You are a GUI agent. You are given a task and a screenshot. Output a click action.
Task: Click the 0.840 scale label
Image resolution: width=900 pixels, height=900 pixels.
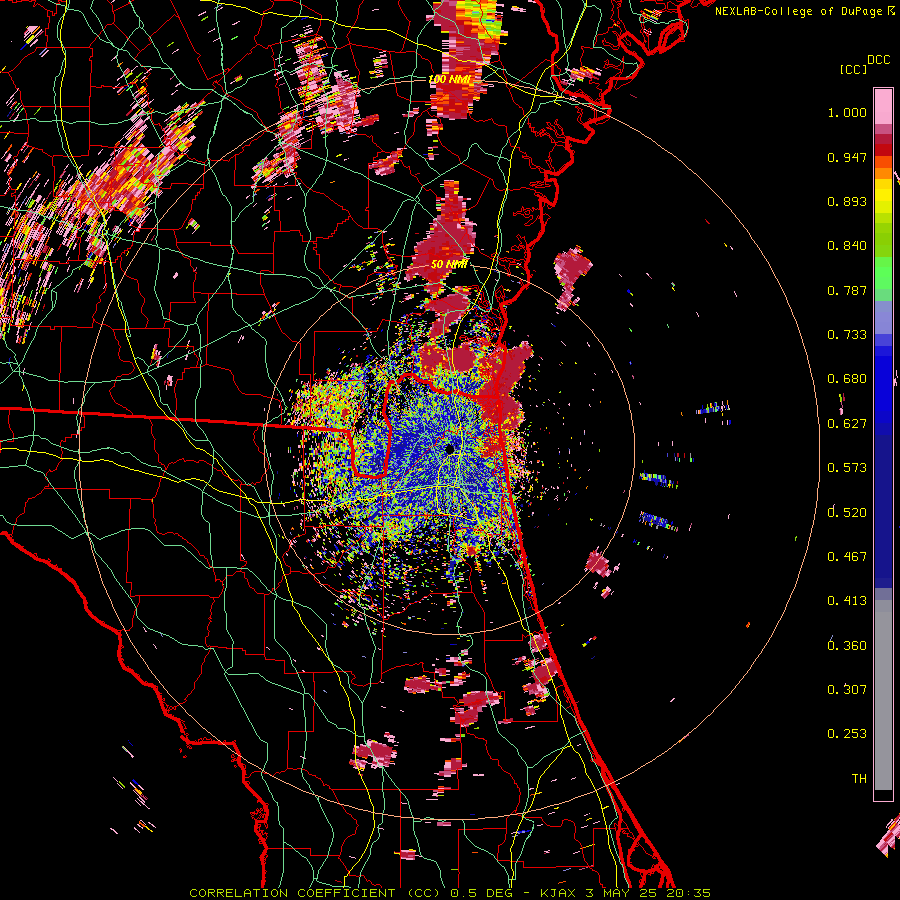(847, 246)
